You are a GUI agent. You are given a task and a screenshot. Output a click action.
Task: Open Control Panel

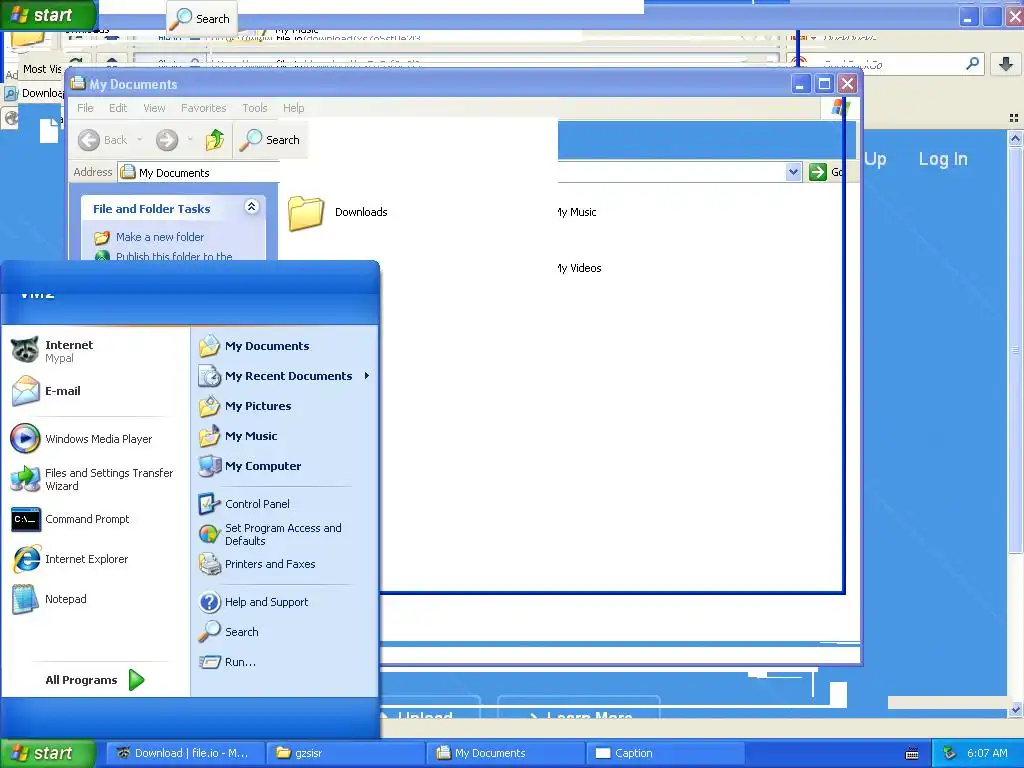coord(244,504)
